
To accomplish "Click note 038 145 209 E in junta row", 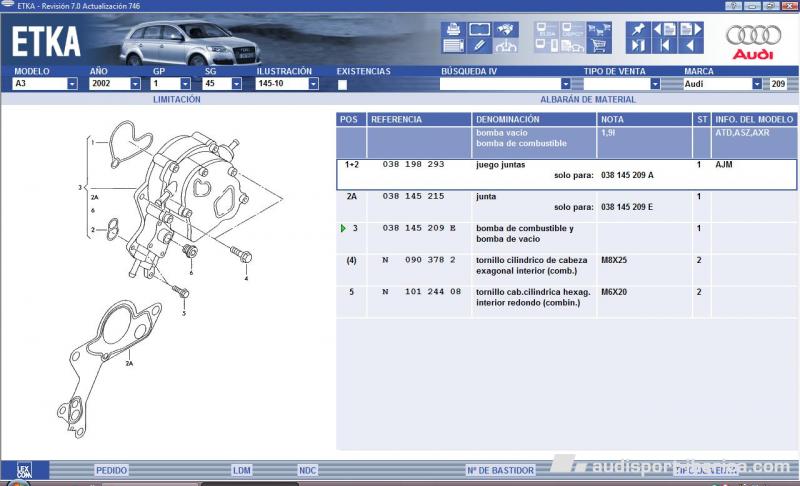I will click(627, 207).
